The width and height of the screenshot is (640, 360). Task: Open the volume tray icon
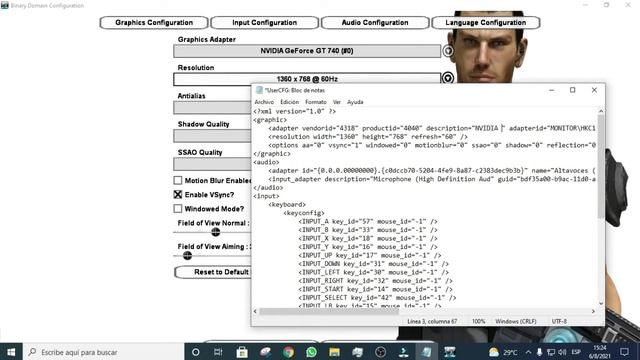coord(562,352)
